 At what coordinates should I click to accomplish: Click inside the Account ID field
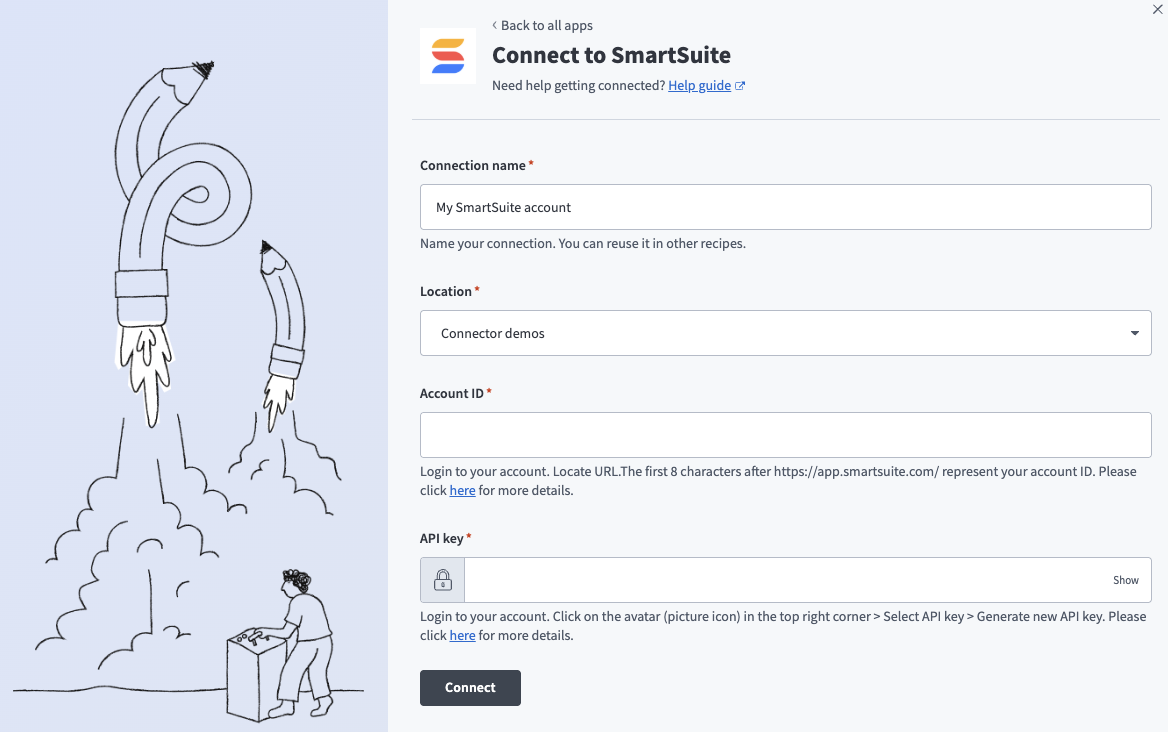click(x=785, y=435)
